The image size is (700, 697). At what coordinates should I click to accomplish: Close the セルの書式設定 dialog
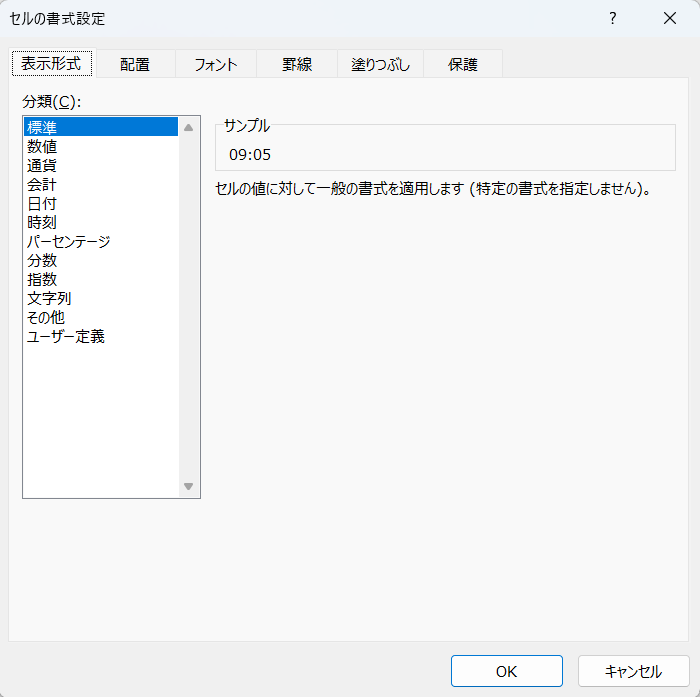(x=670, y=18)
